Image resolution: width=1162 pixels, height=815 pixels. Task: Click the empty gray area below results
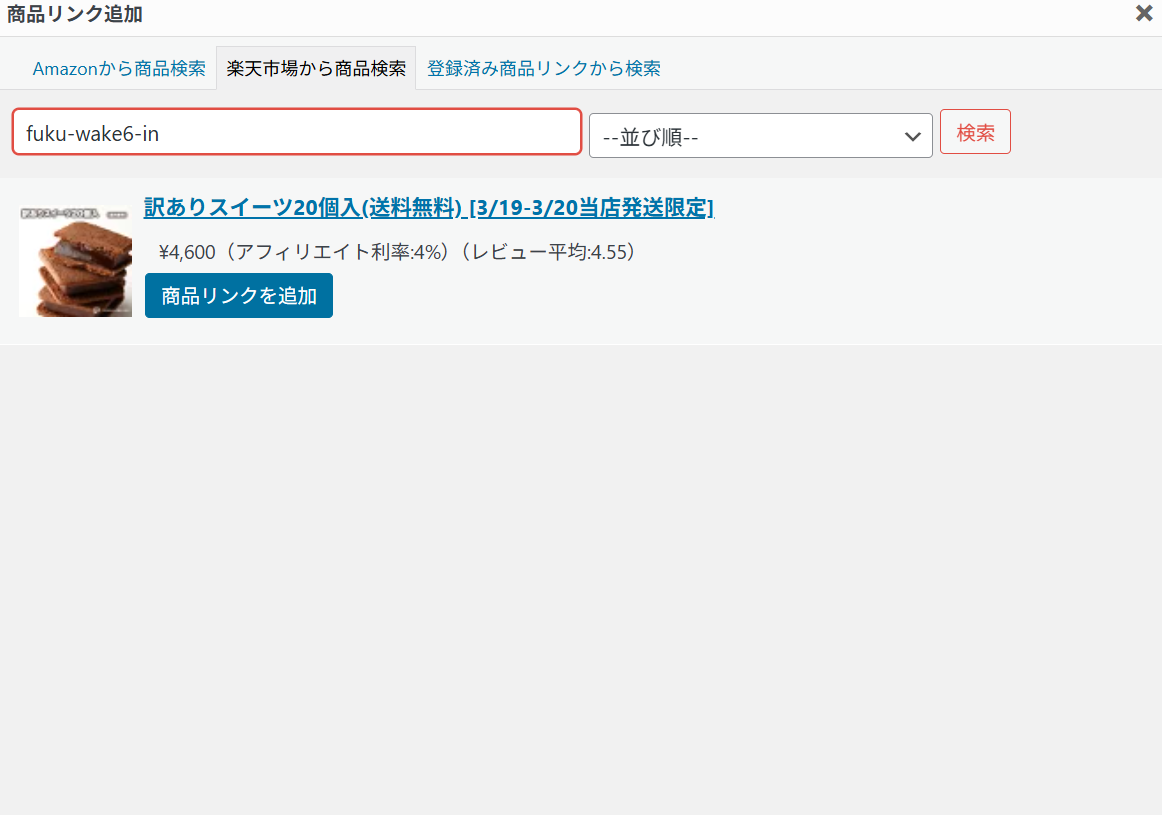point(580,580)
